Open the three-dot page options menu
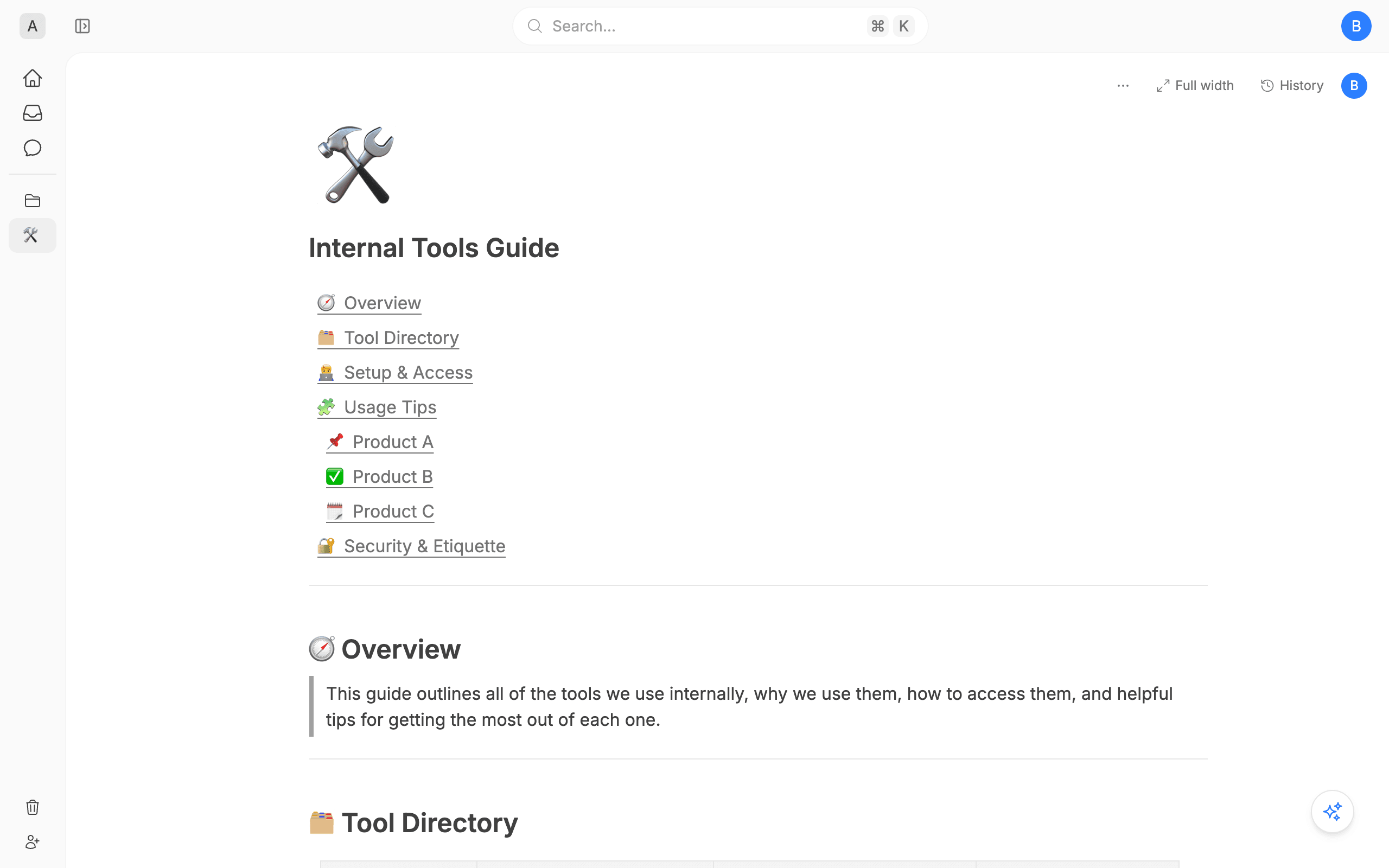This screenshot has height=868, width=1389. [x=1123, y=86]
